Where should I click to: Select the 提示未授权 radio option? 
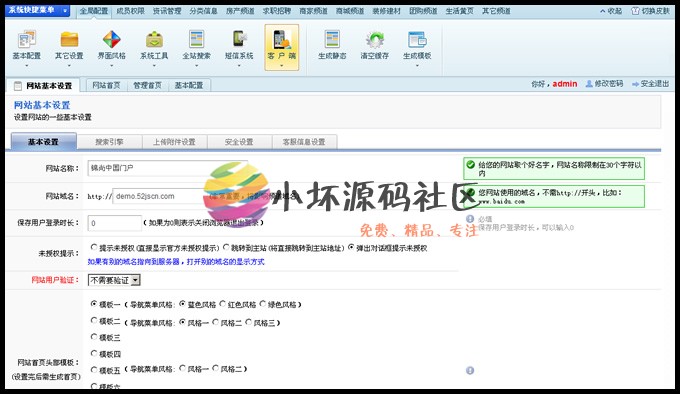[94, 247]
